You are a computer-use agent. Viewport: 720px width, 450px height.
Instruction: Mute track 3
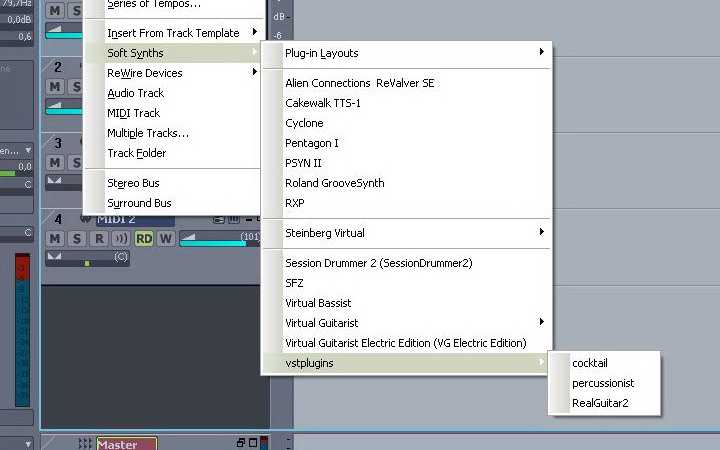[55, 162]
